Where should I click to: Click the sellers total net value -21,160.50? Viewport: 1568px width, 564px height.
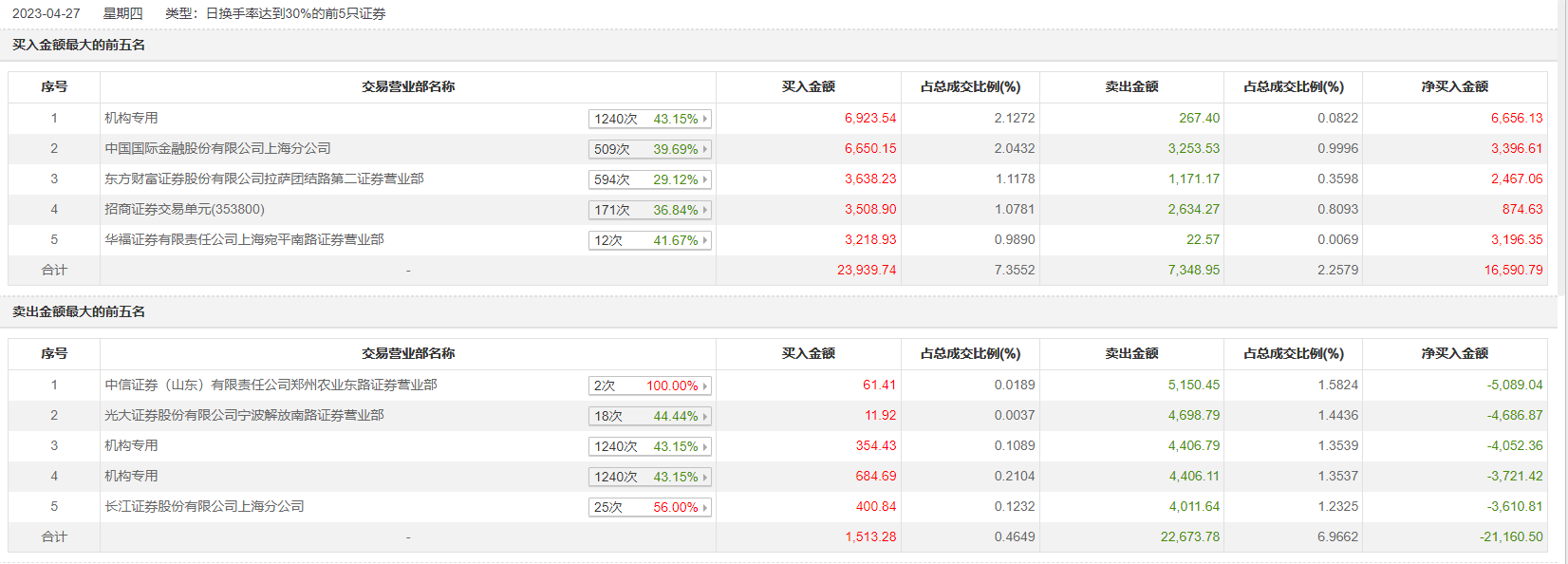click(x=1510, y=537)
